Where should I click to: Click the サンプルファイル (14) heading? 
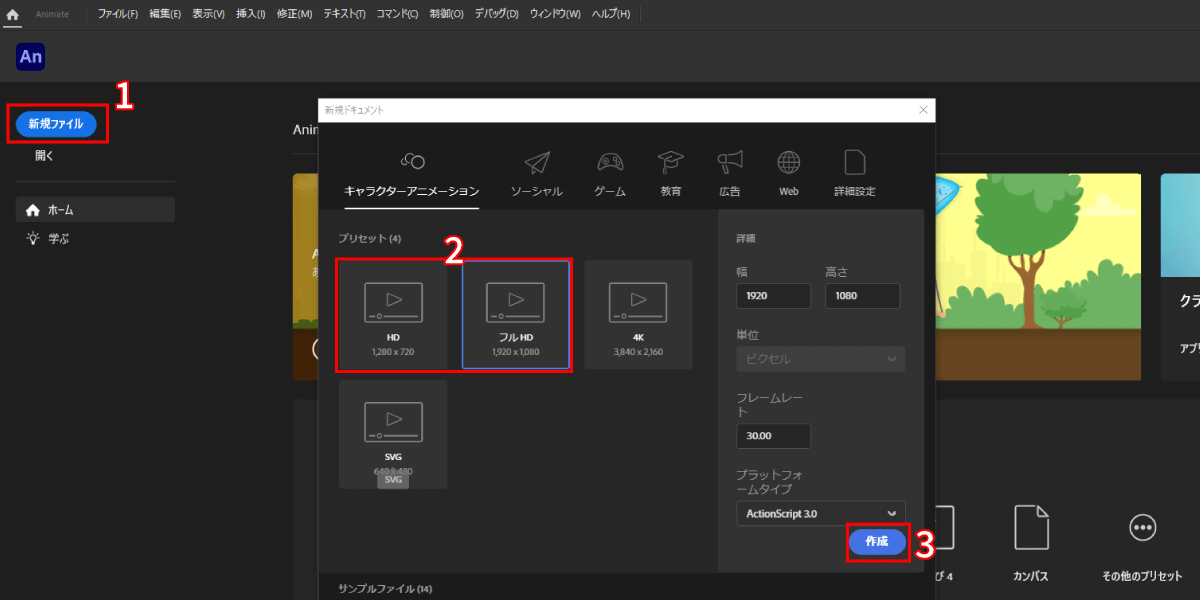tap(385, 588)
